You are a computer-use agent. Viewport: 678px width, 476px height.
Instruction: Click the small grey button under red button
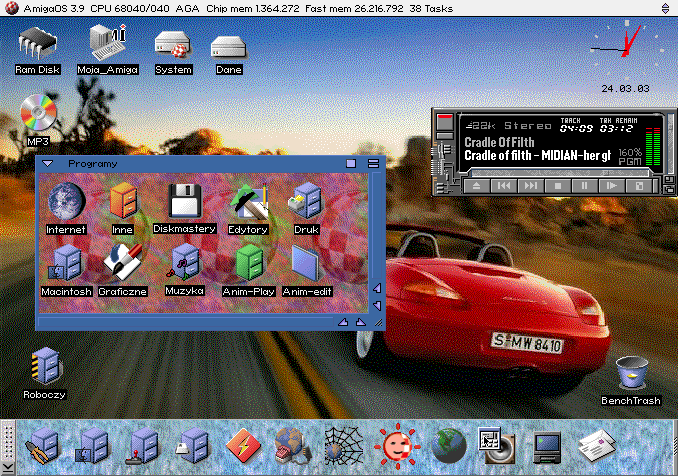point(445,136)
